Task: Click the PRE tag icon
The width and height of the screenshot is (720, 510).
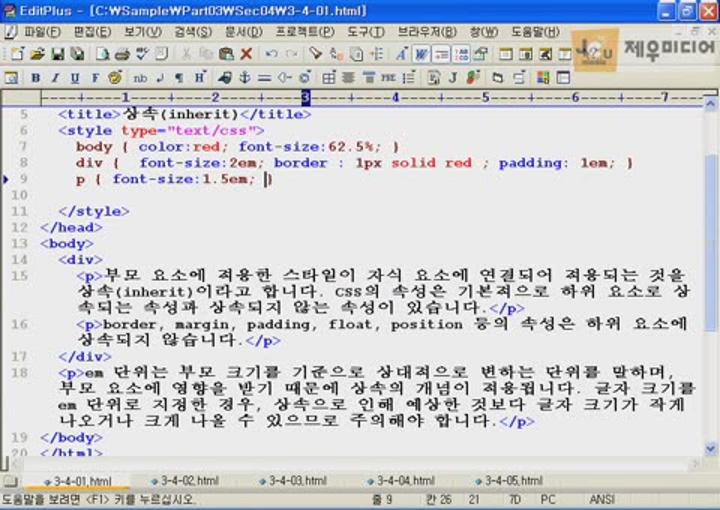Action: (388, 78)
